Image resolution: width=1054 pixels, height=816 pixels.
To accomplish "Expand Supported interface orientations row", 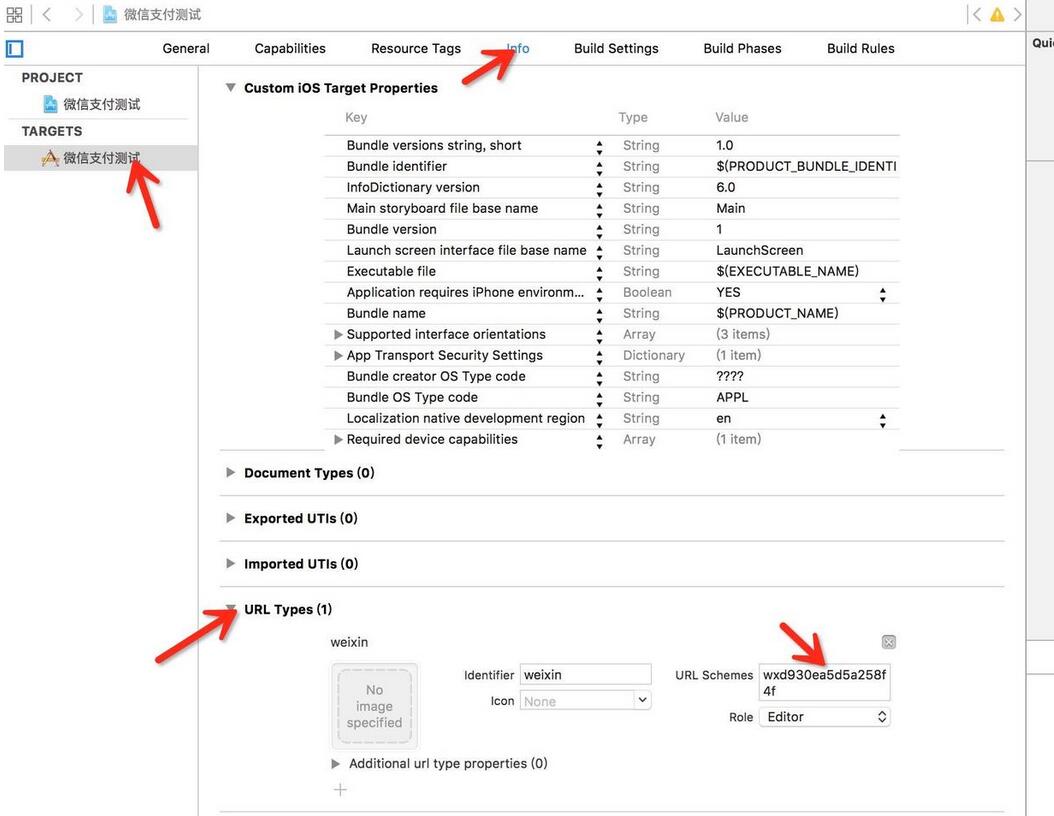I will pos(338,335).
